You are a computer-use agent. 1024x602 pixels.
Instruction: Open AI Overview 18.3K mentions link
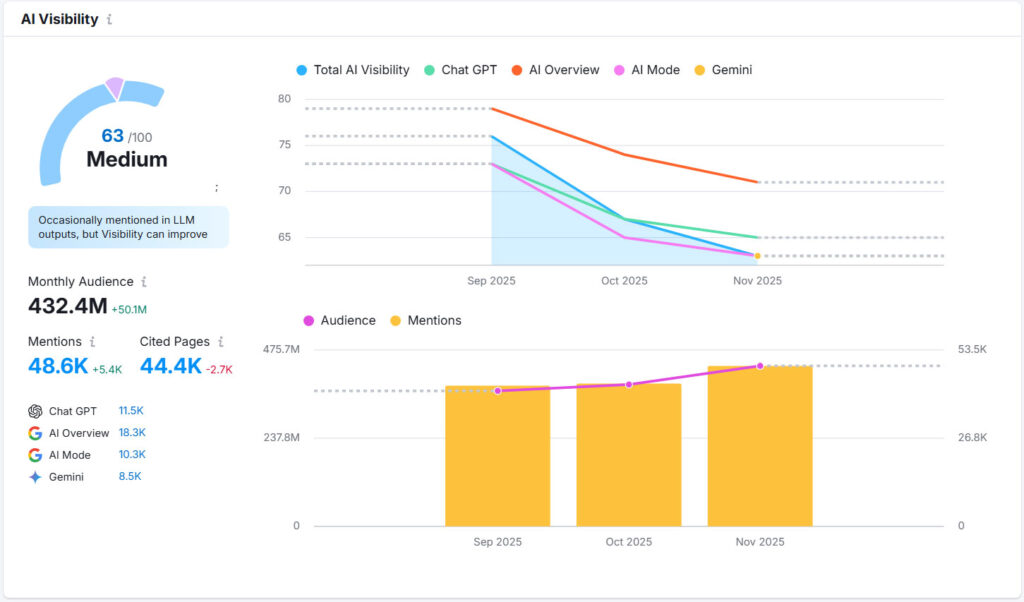coord(132,433)
